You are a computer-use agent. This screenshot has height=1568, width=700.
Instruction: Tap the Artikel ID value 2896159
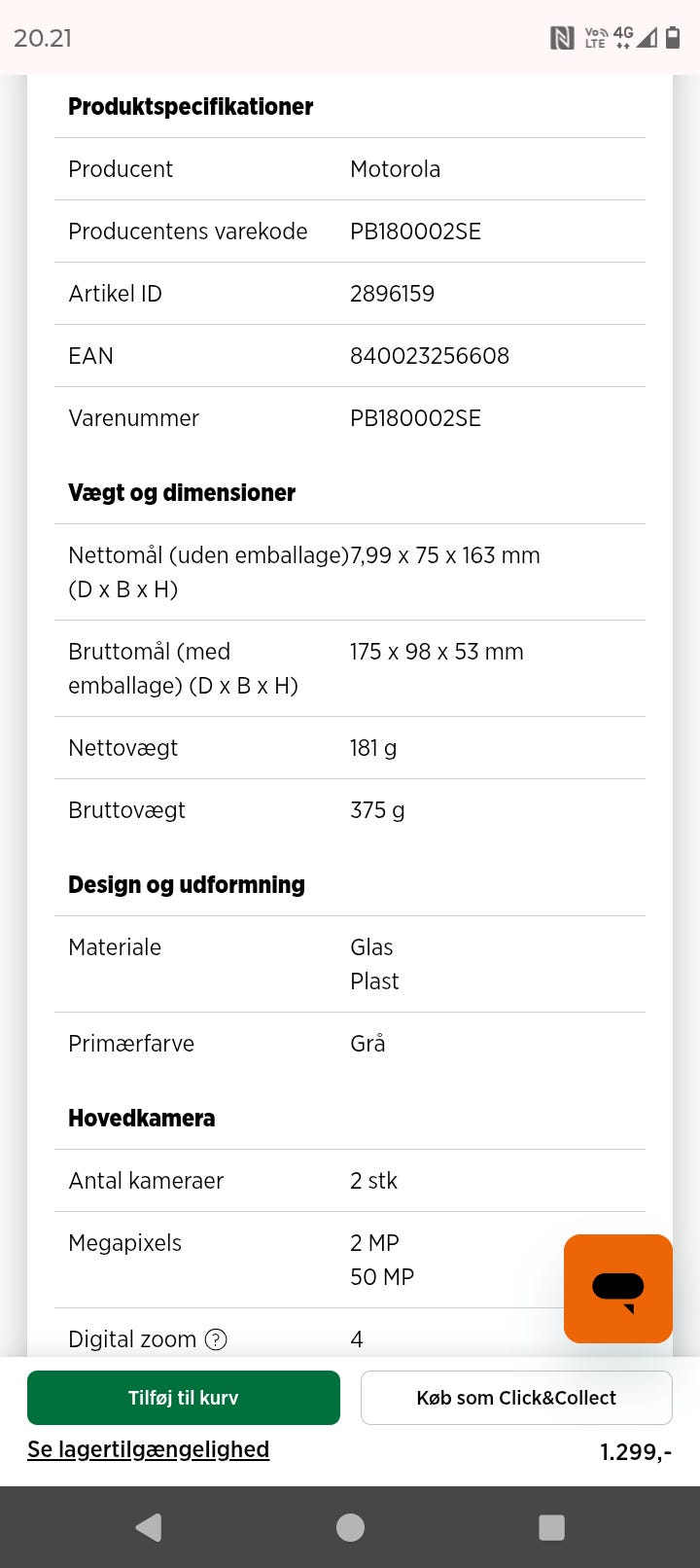[392, 294]
